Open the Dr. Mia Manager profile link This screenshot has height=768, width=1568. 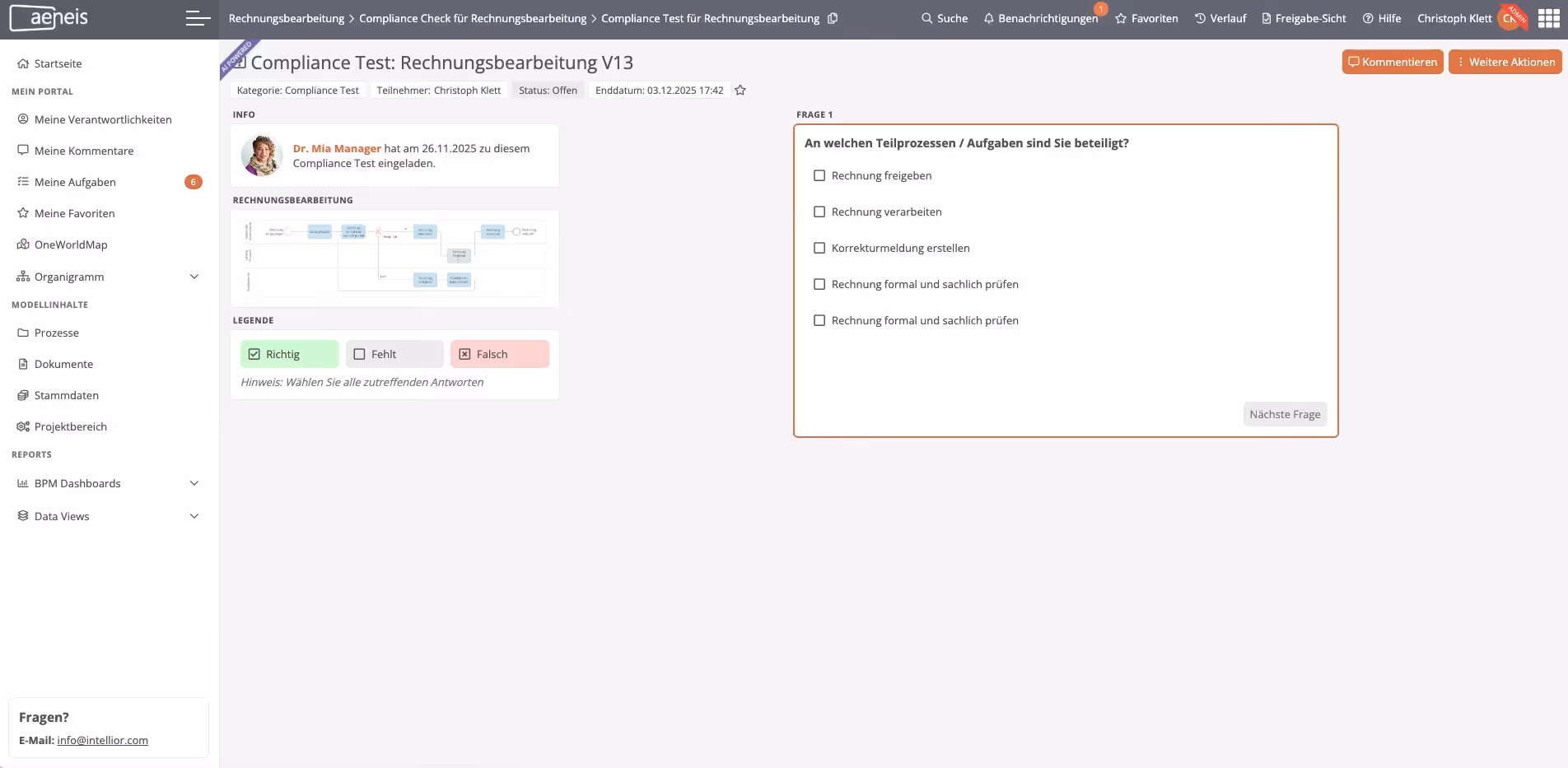[336, 148]
